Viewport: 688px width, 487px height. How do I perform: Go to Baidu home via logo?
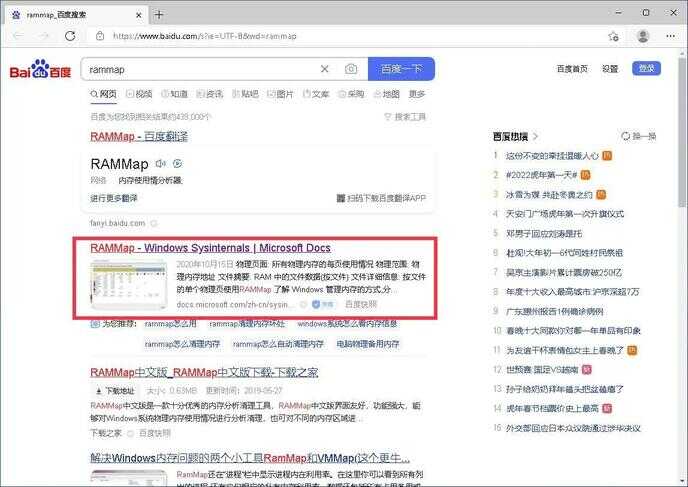40,69
